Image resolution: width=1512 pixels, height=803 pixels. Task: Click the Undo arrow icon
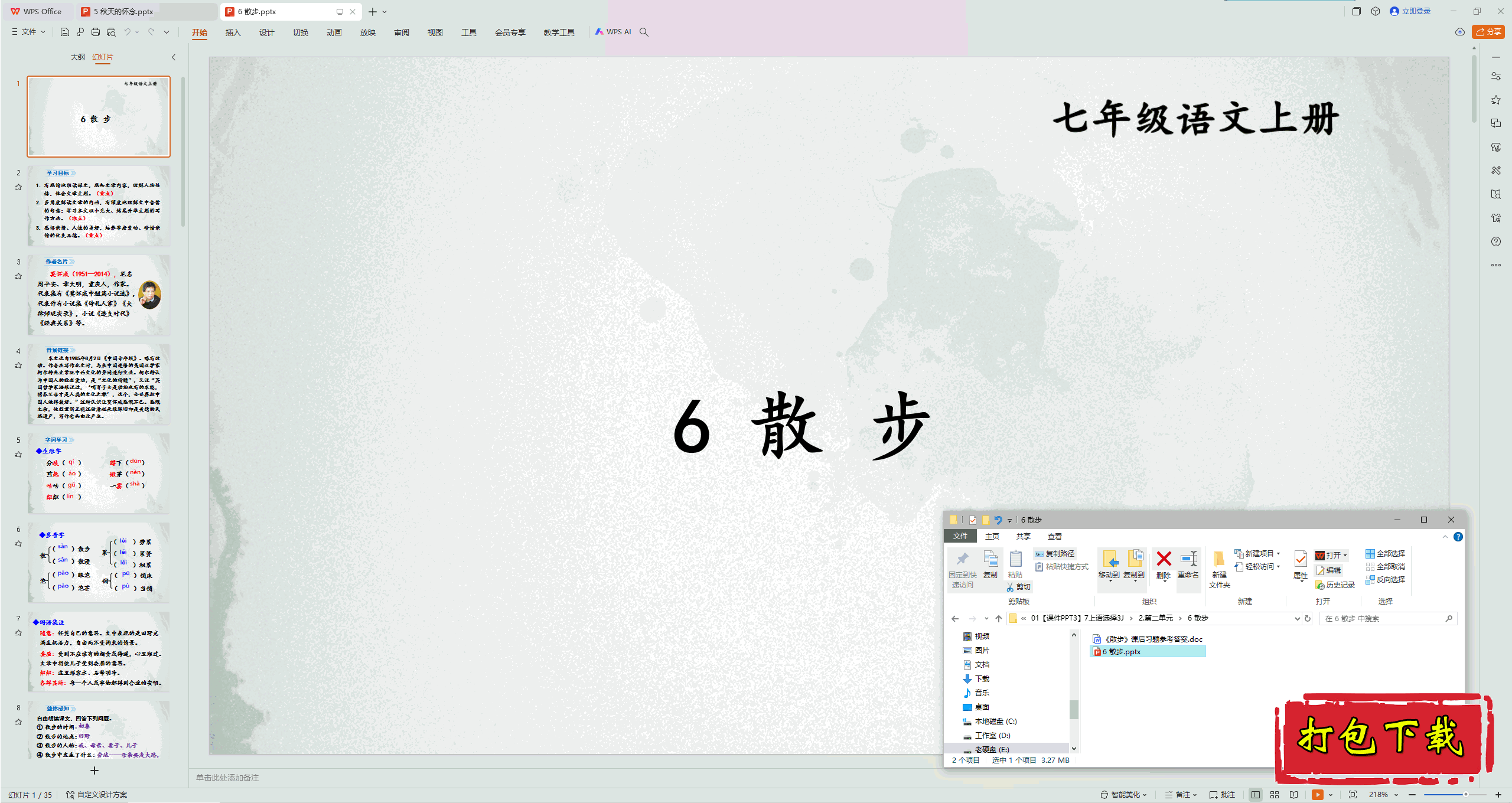point(127,32)
